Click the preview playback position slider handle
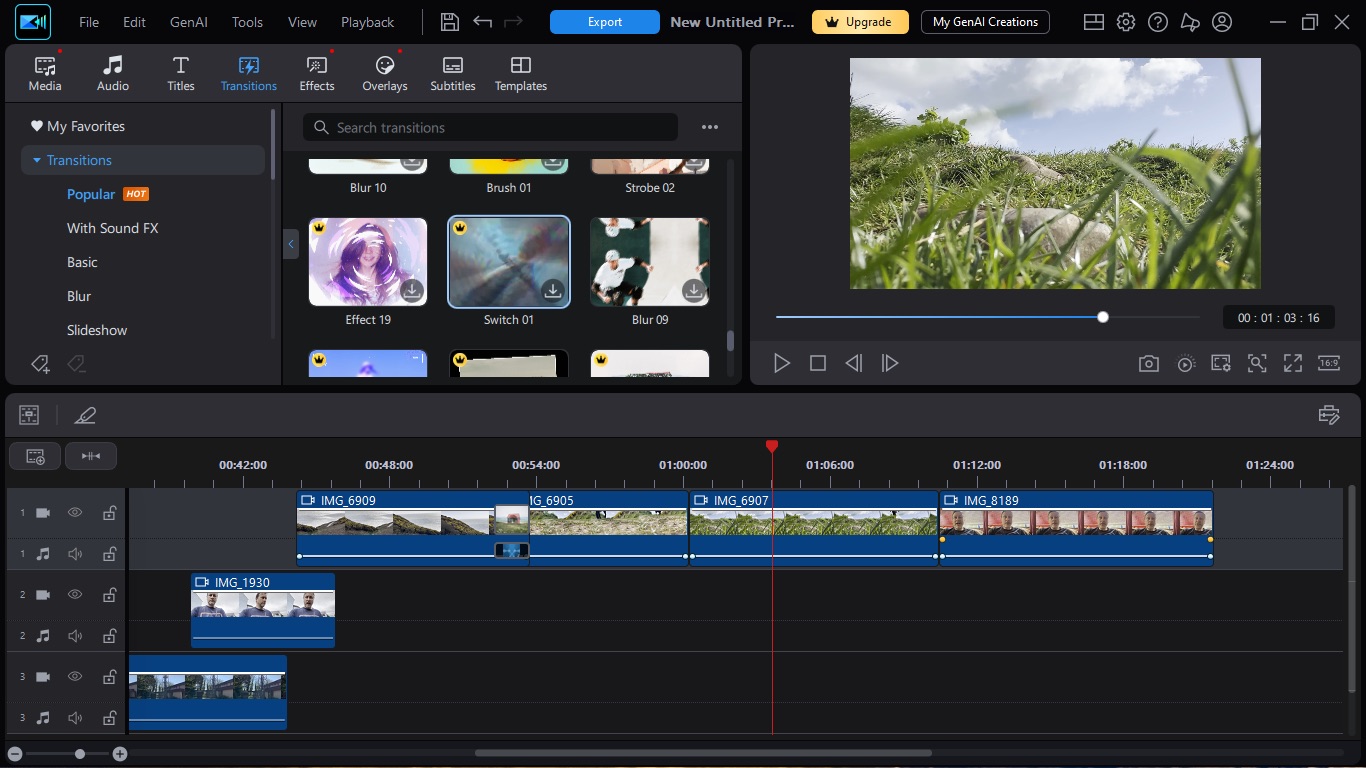Image resolution: width=1366 pixels, height=768 pixels. [1103, 317]
